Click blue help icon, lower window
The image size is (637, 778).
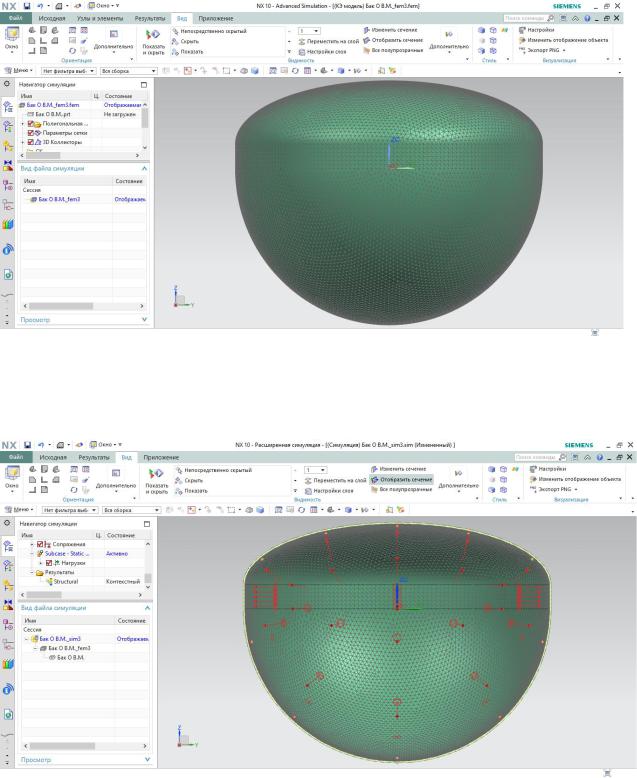tap(600, 457)
